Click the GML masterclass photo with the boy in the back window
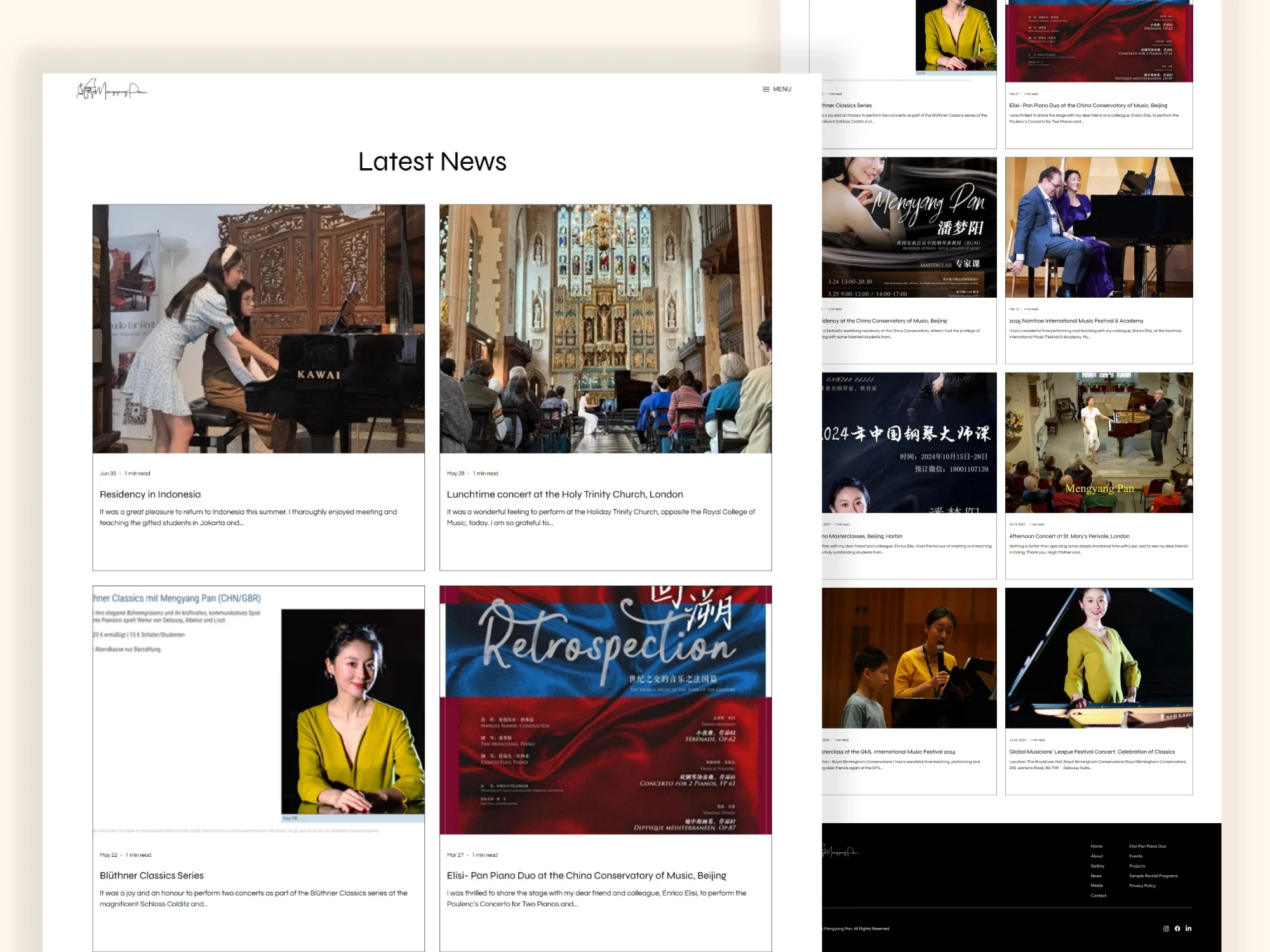 (909, 658)
